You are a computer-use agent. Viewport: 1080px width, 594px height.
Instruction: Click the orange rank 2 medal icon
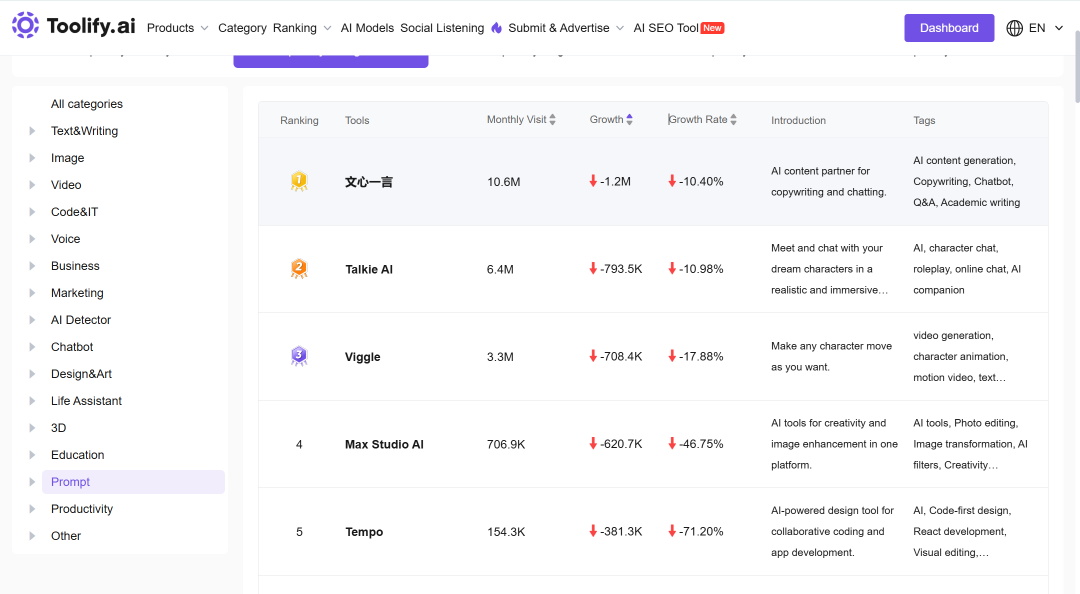(299, 269)
